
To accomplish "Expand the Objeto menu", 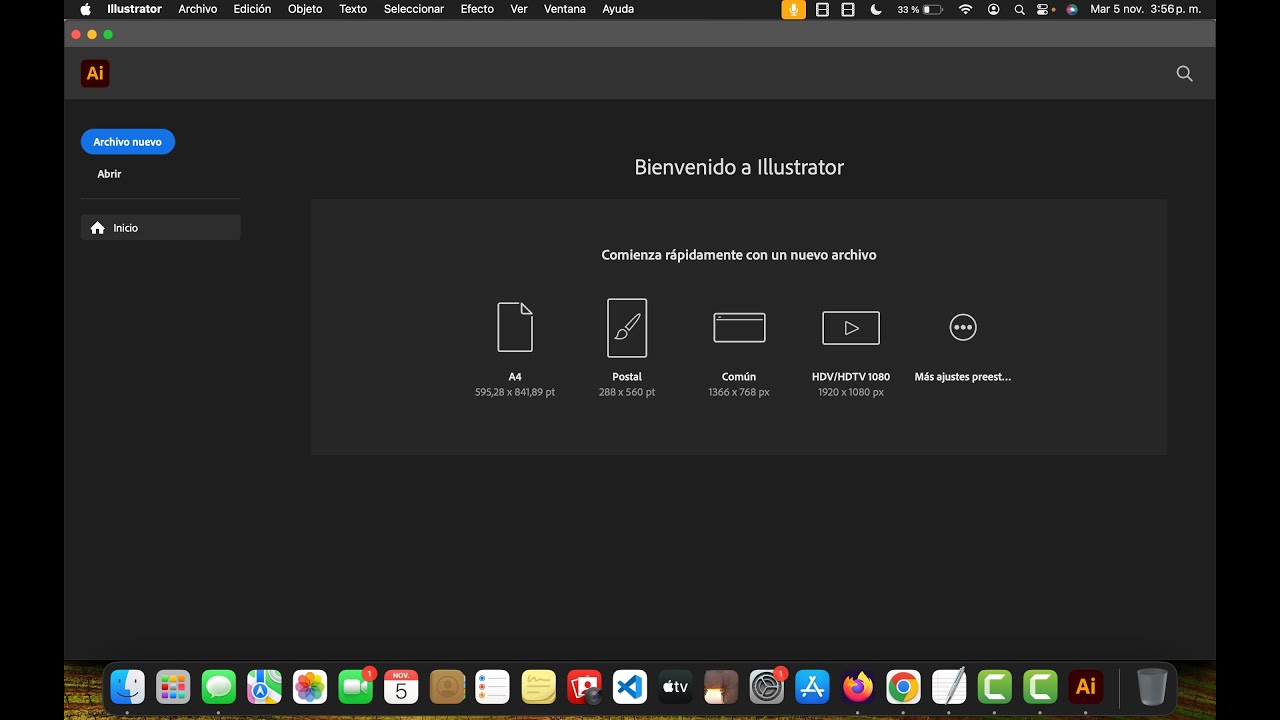I will (305, 9).
